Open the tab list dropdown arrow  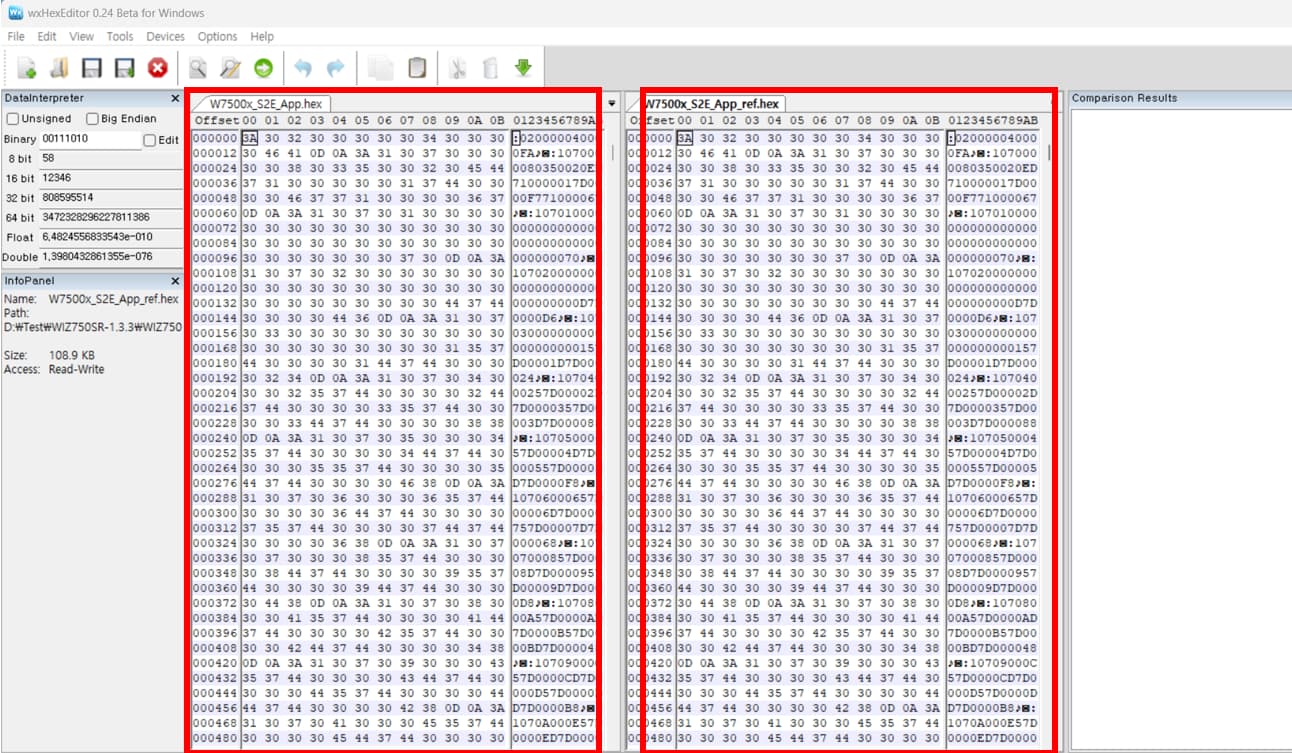(x=611, y=103)
